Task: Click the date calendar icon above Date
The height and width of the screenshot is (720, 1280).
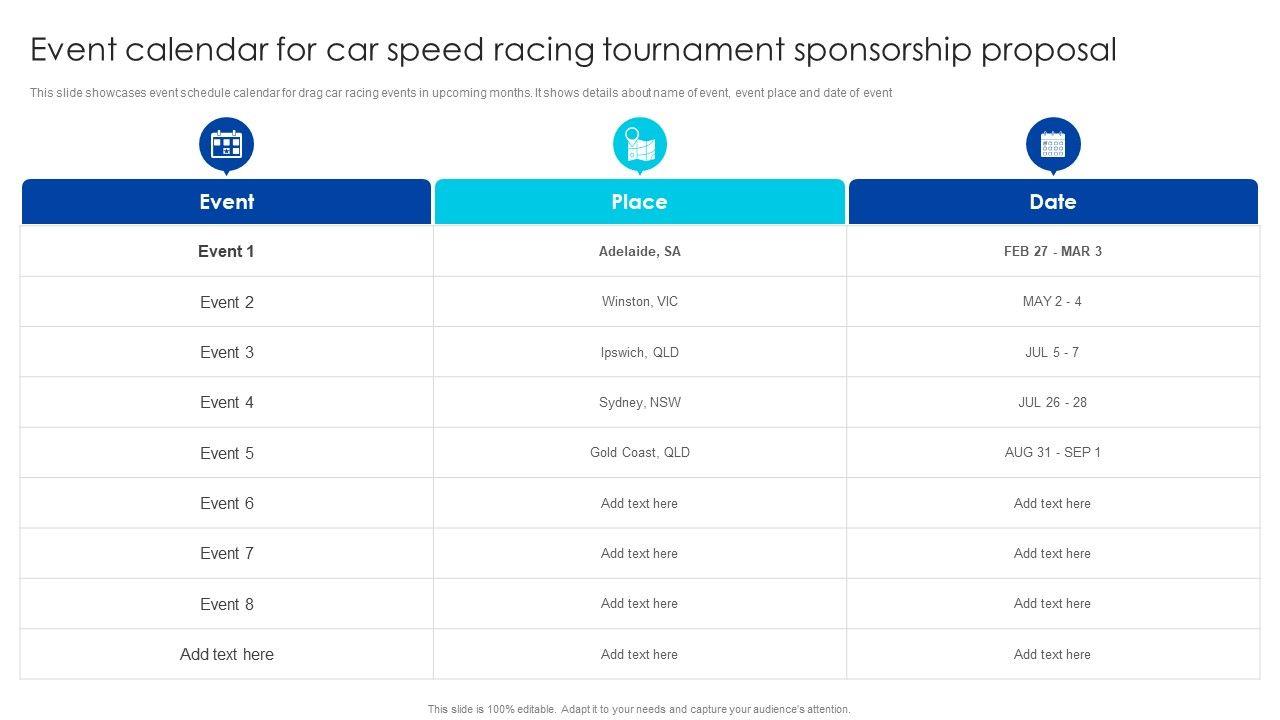Action: [x=1053, y=145]
